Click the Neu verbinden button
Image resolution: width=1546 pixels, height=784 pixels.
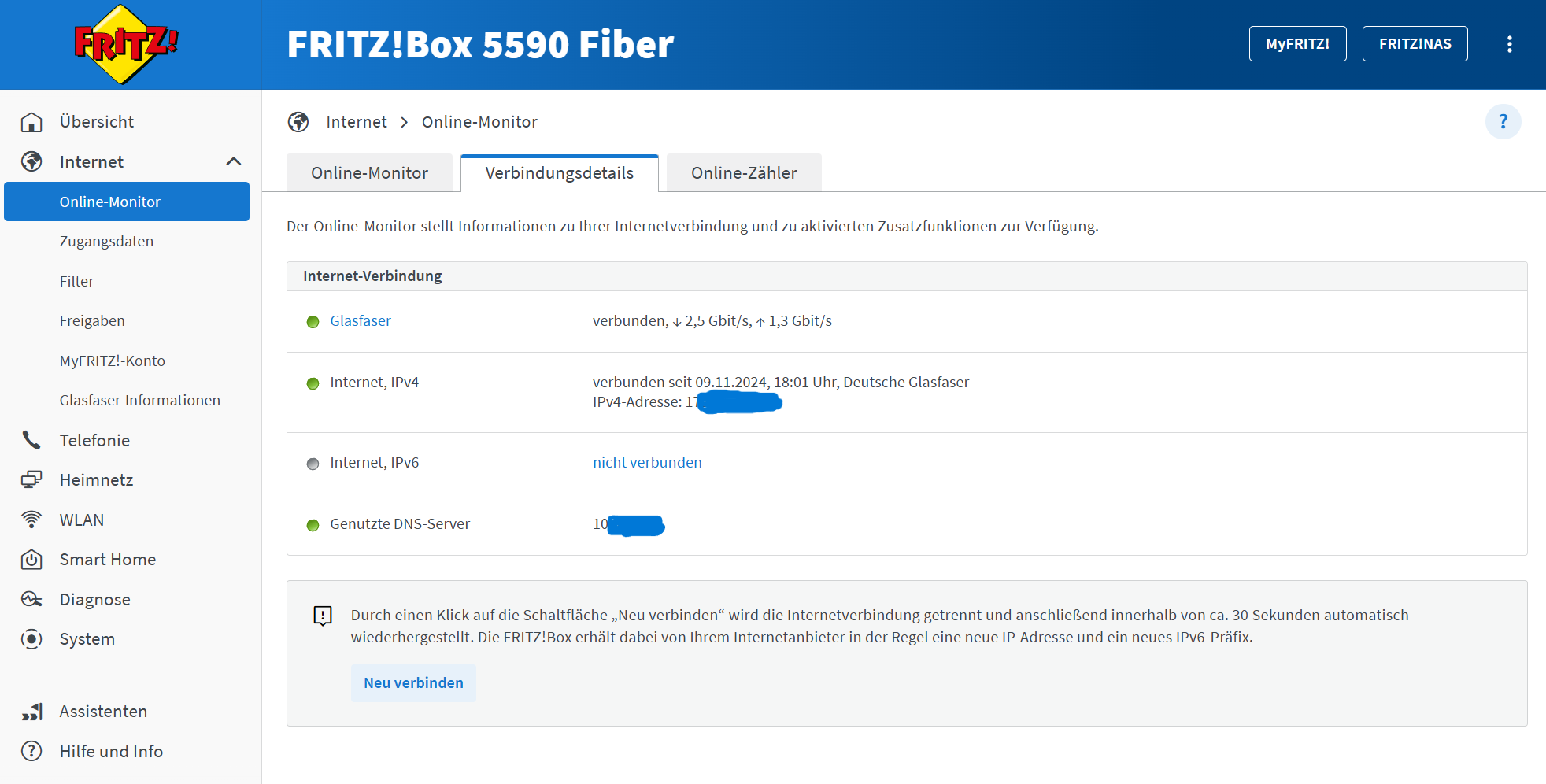pos(413,682)
